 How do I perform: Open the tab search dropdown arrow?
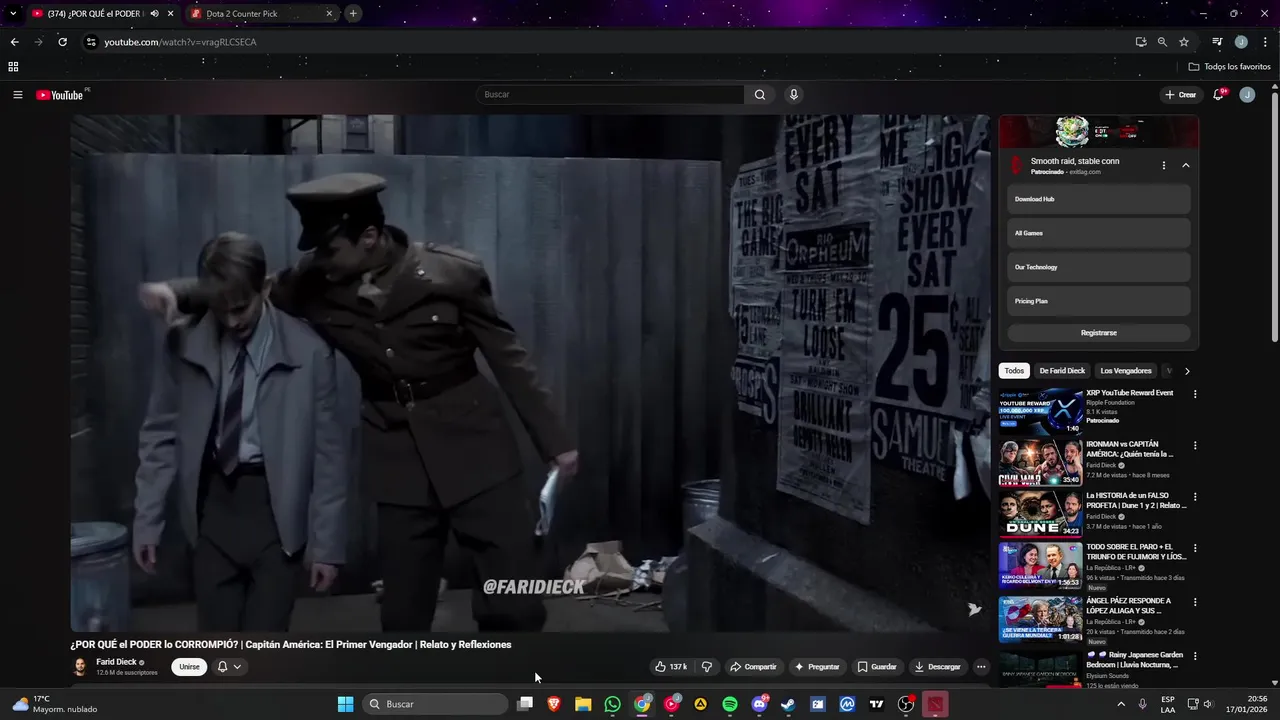13,14
